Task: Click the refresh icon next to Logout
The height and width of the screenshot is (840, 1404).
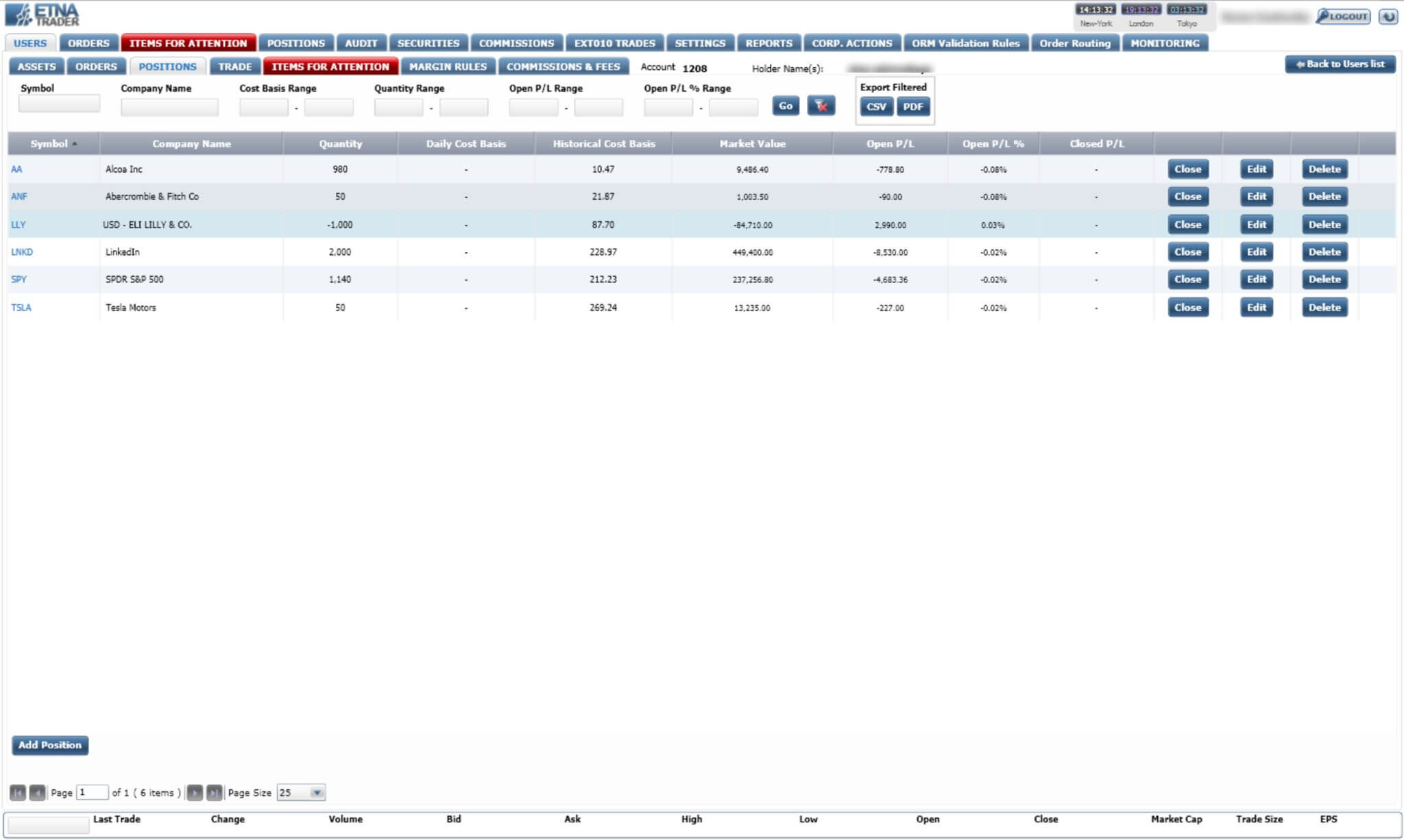Action: 1388,16
